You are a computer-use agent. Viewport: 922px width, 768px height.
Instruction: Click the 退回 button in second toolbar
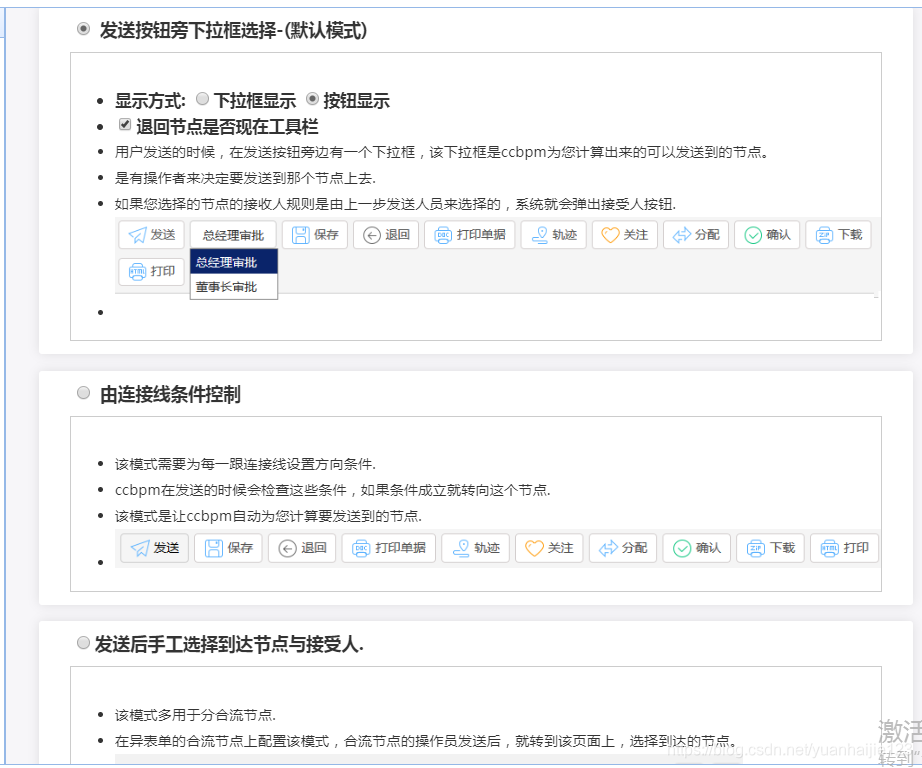tap(301, 547)
